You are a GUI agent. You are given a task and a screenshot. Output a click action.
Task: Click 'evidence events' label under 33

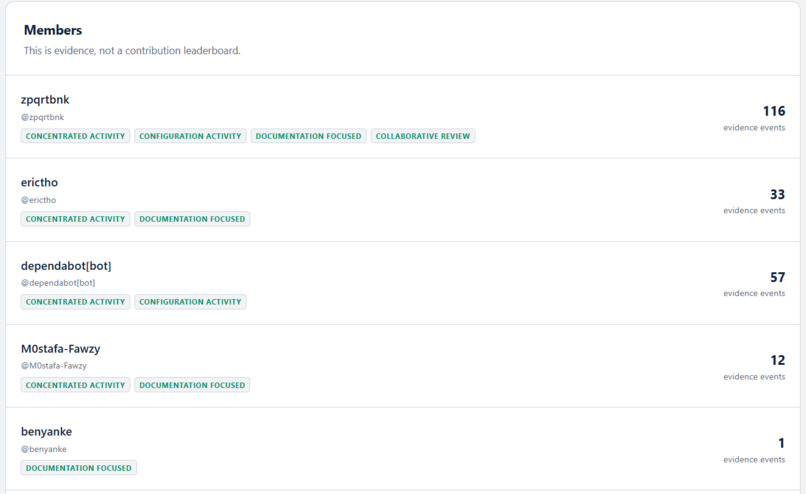tap(754, 210)
